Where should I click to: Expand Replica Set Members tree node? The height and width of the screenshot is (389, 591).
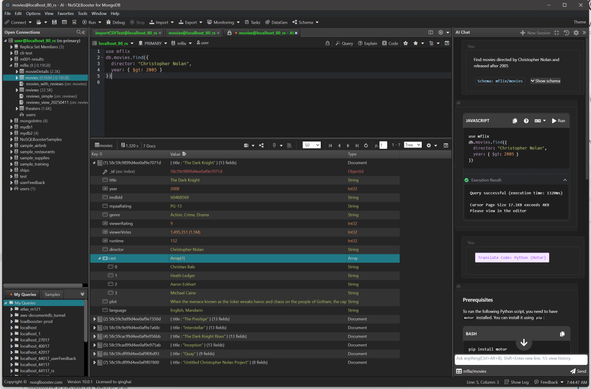pyautogui.click(x=11, y=47)
